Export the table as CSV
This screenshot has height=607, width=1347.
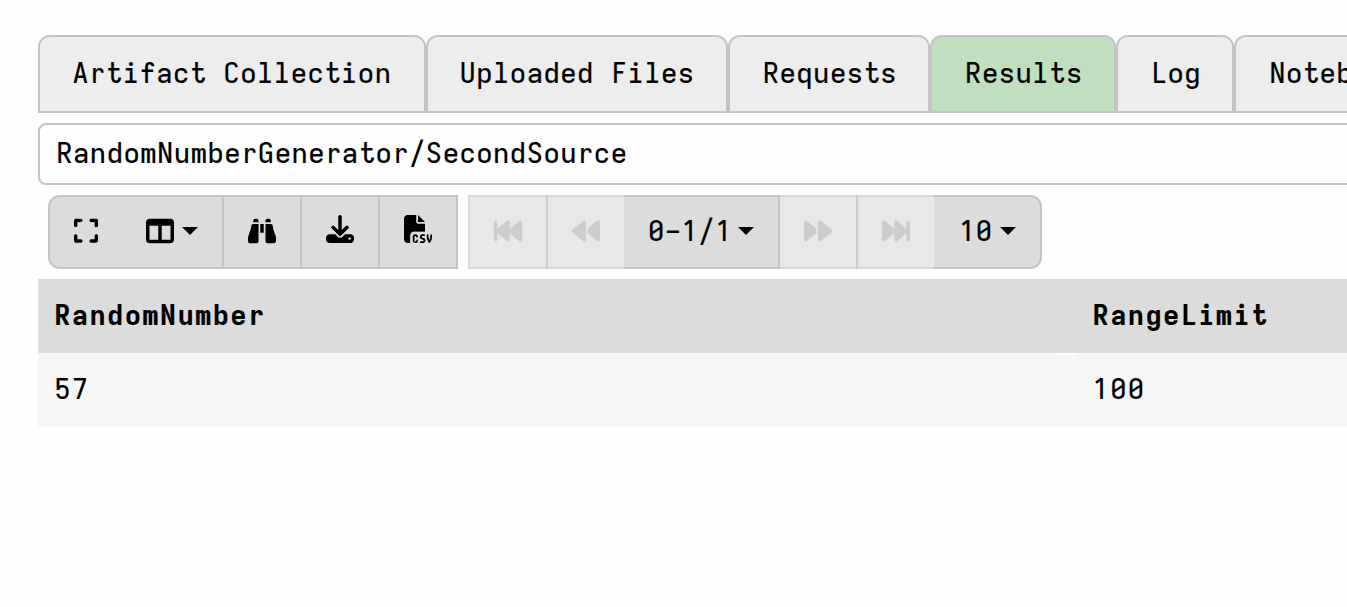click(418, 232)
